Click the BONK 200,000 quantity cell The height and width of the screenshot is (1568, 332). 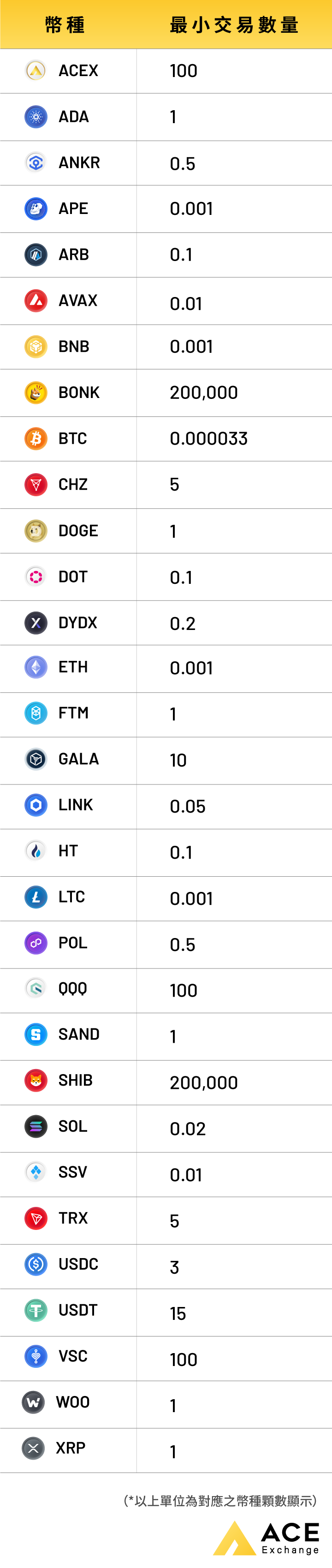tap(204, 392)
